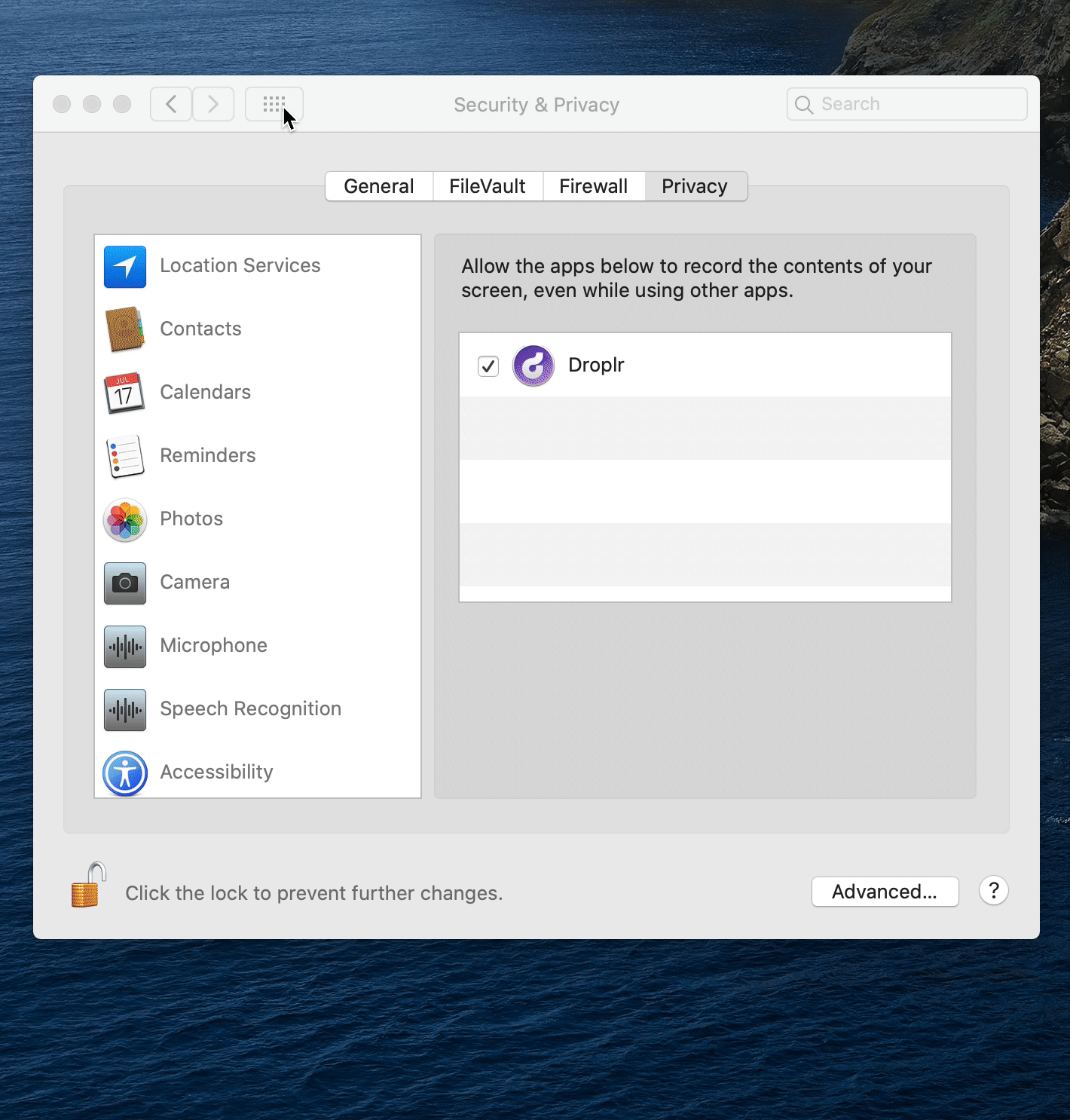Open the FileVault tab
This screenshot has height=1120, width=1070.
488,186
